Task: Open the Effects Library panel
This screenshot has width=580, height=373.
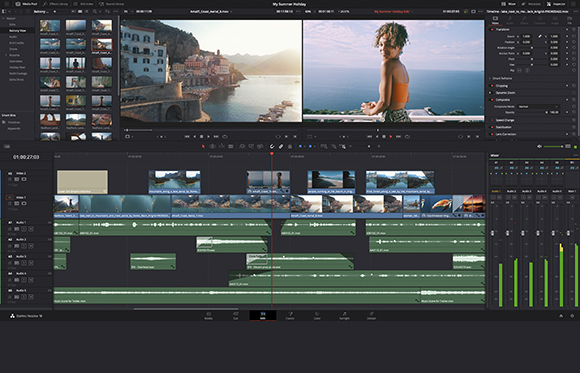Action: point(55,4)
